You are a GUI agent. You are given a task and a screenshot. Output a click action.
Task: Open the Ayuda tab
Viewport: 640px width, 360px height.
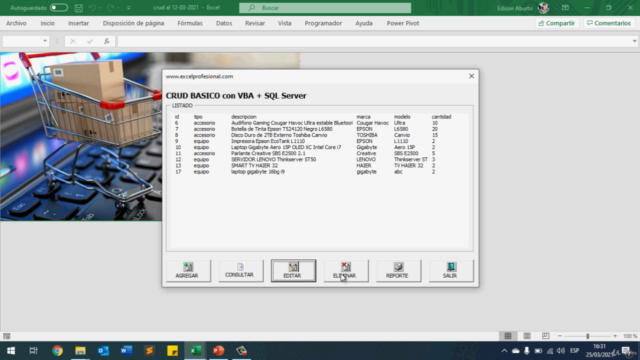(364, 23)
